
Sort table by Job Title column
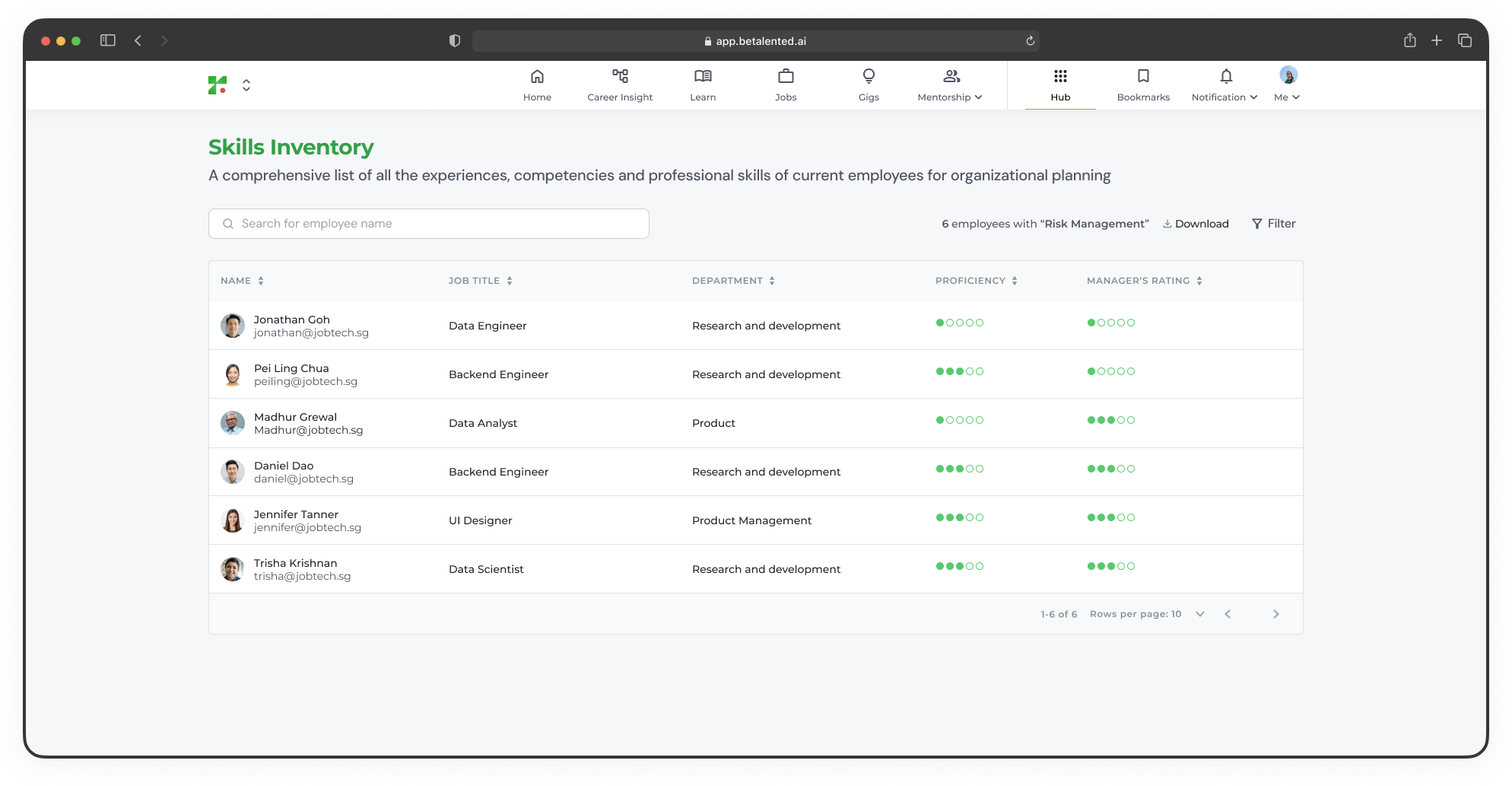coord(480,281)
